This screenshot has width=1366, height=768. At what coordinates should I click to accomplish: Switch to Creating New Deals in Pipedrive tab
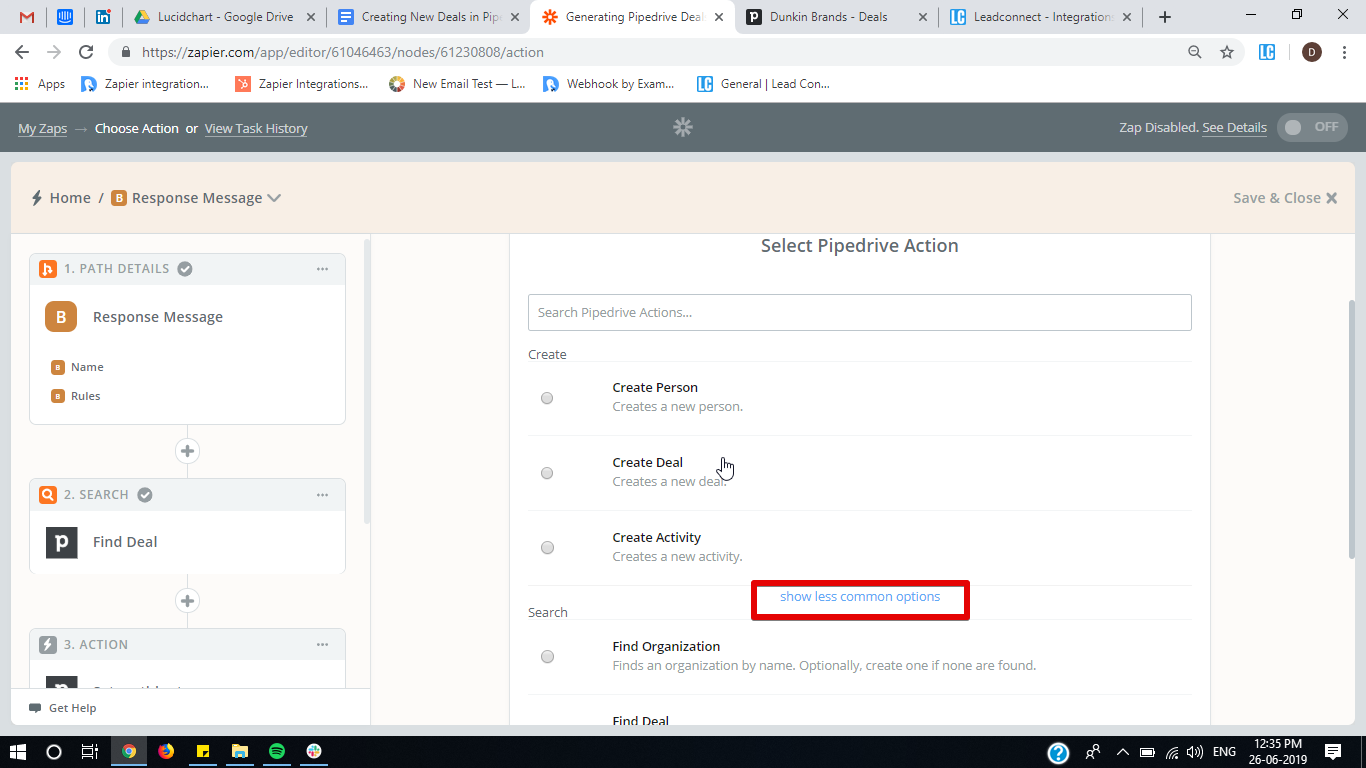(430, 17)
